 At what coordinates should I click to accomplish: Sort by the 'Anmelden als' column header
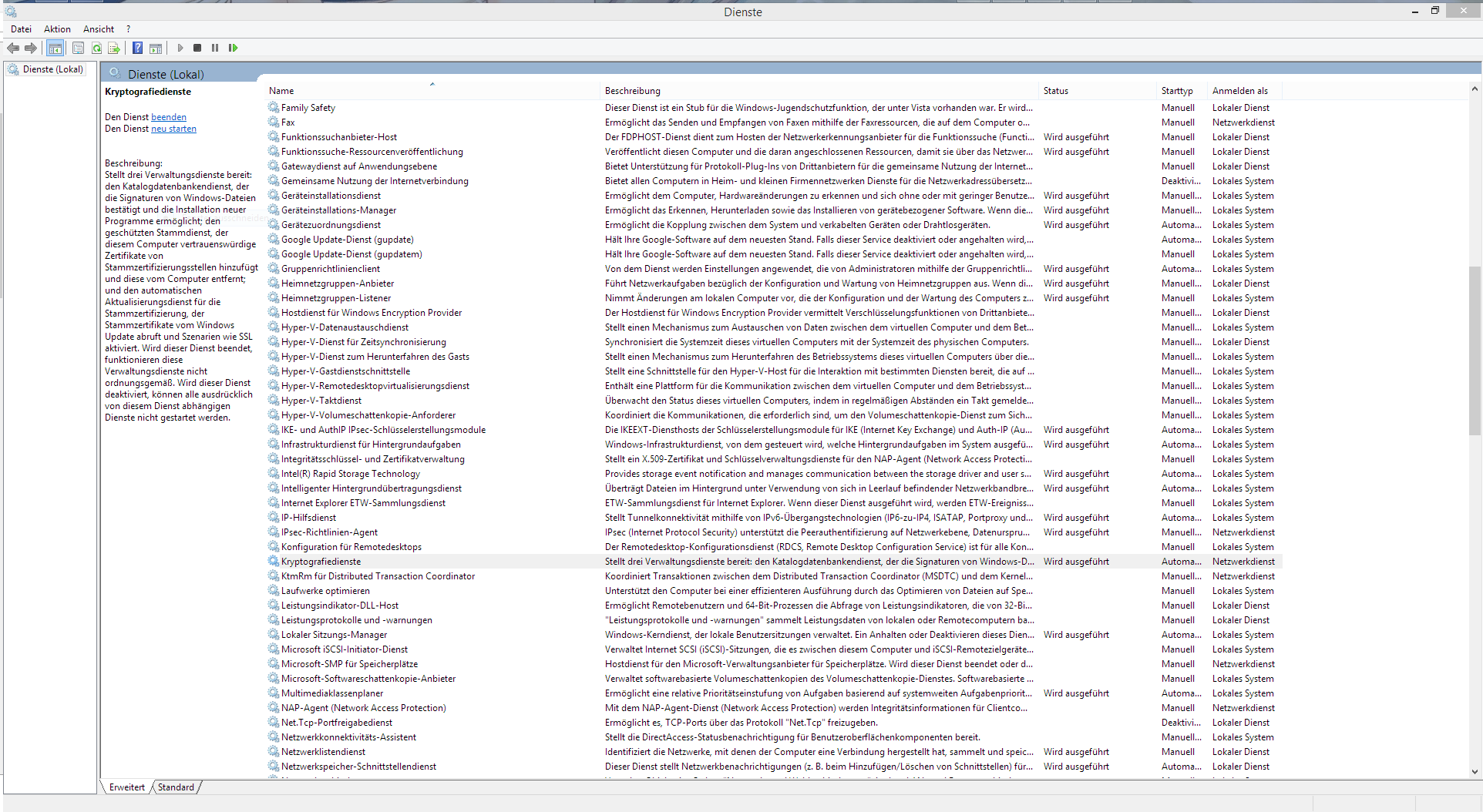click(x=1246, y=91)
